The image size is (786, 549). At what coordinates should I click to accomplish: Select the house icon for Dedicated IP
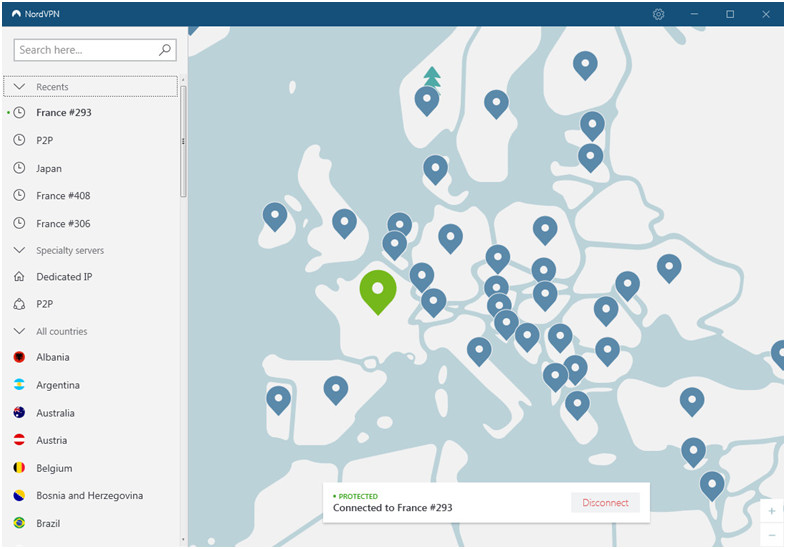[19, 276]
